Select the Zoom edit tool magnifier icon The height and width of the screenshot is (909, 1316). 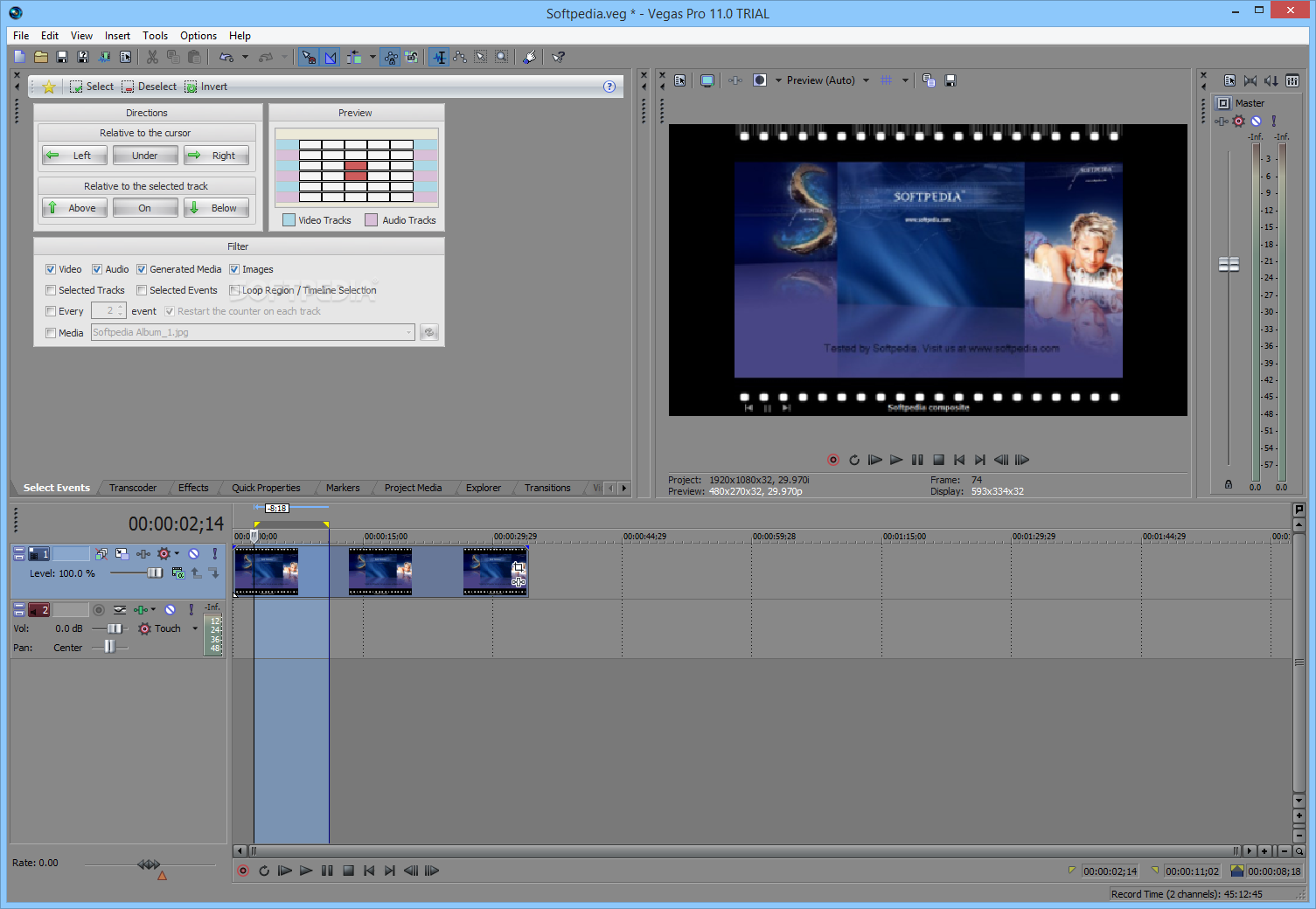coord(502,57)
